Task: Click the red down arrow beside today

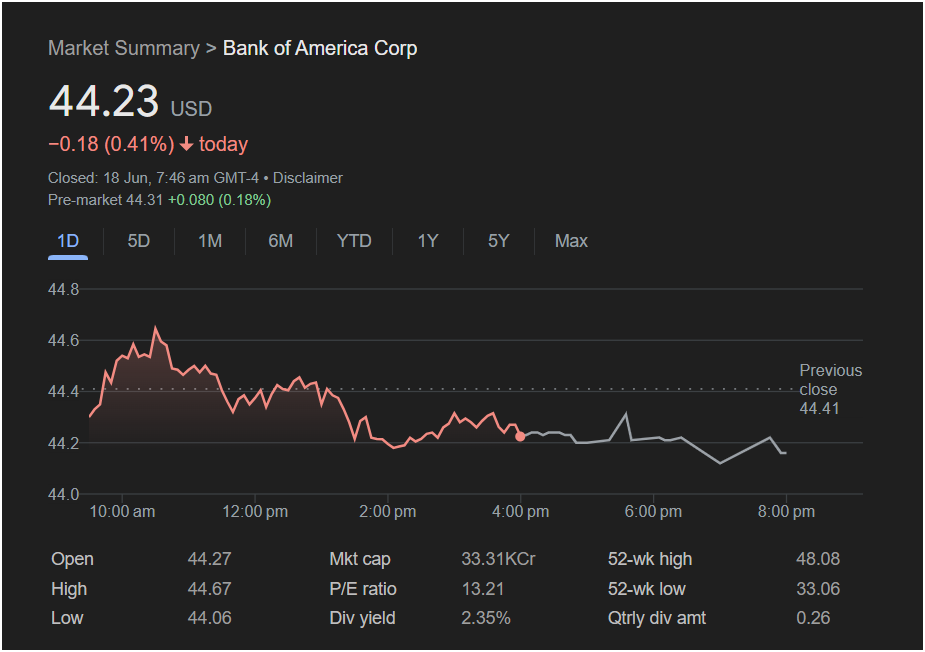Action: pyautogui.click(x=186, y=144)
